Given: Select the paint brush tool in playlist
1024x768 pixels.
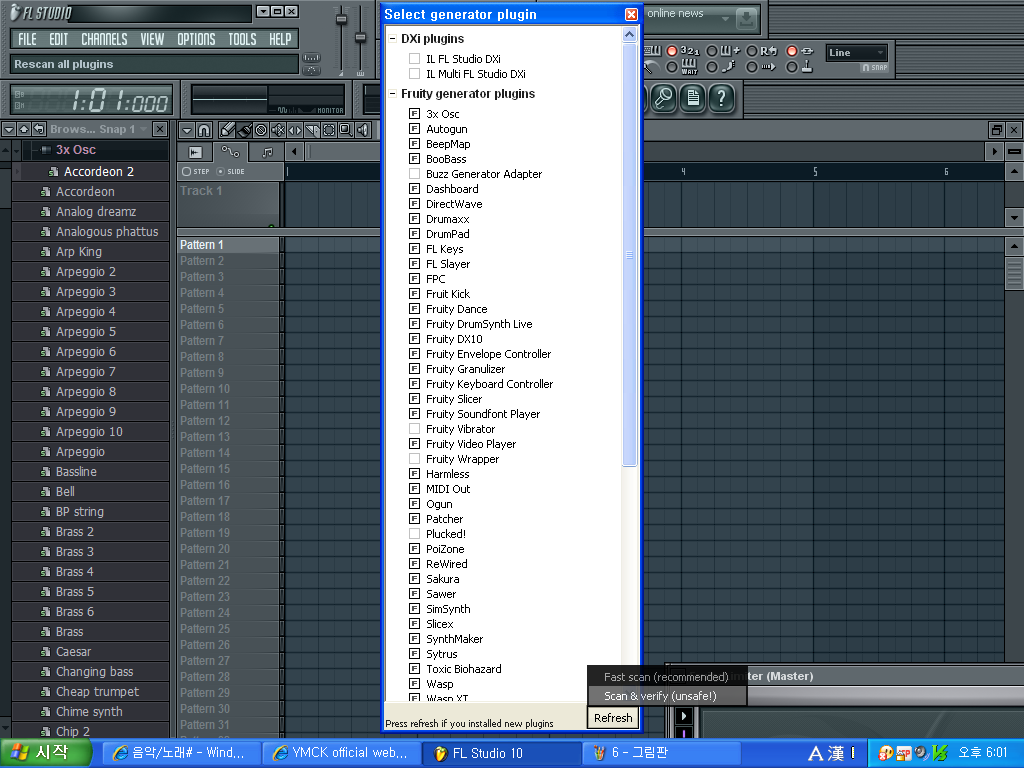Looking at the screenshot, I should click(x=244, y=130).
